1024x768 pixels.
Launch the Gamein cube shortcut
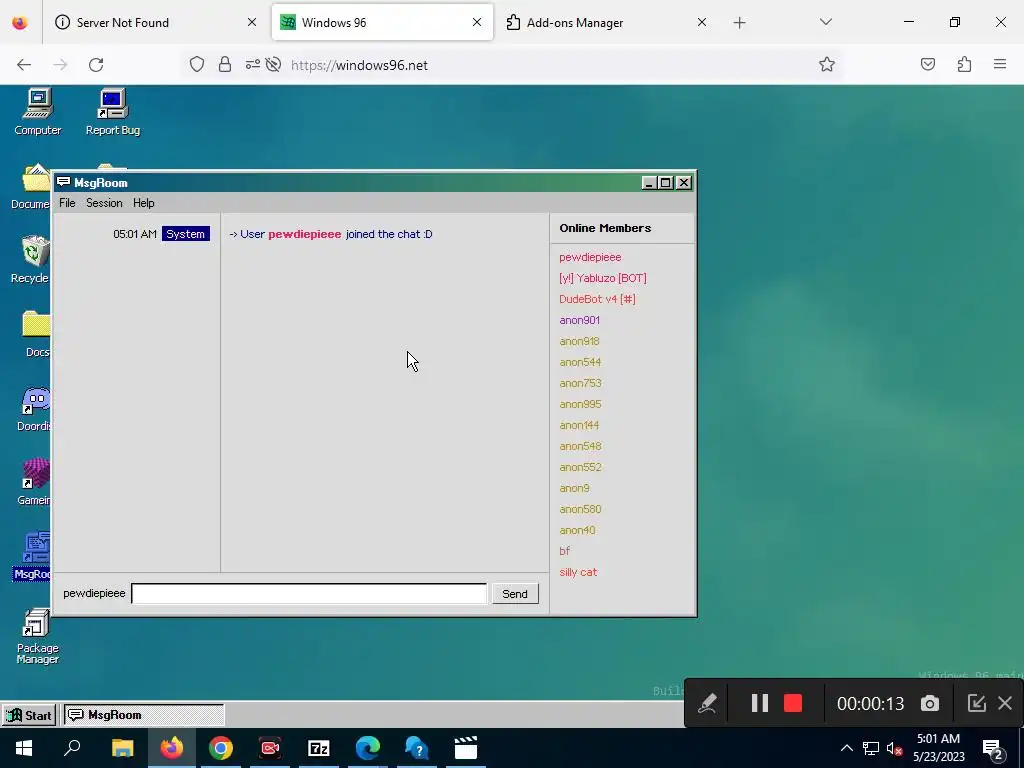(x=34, y=482)
